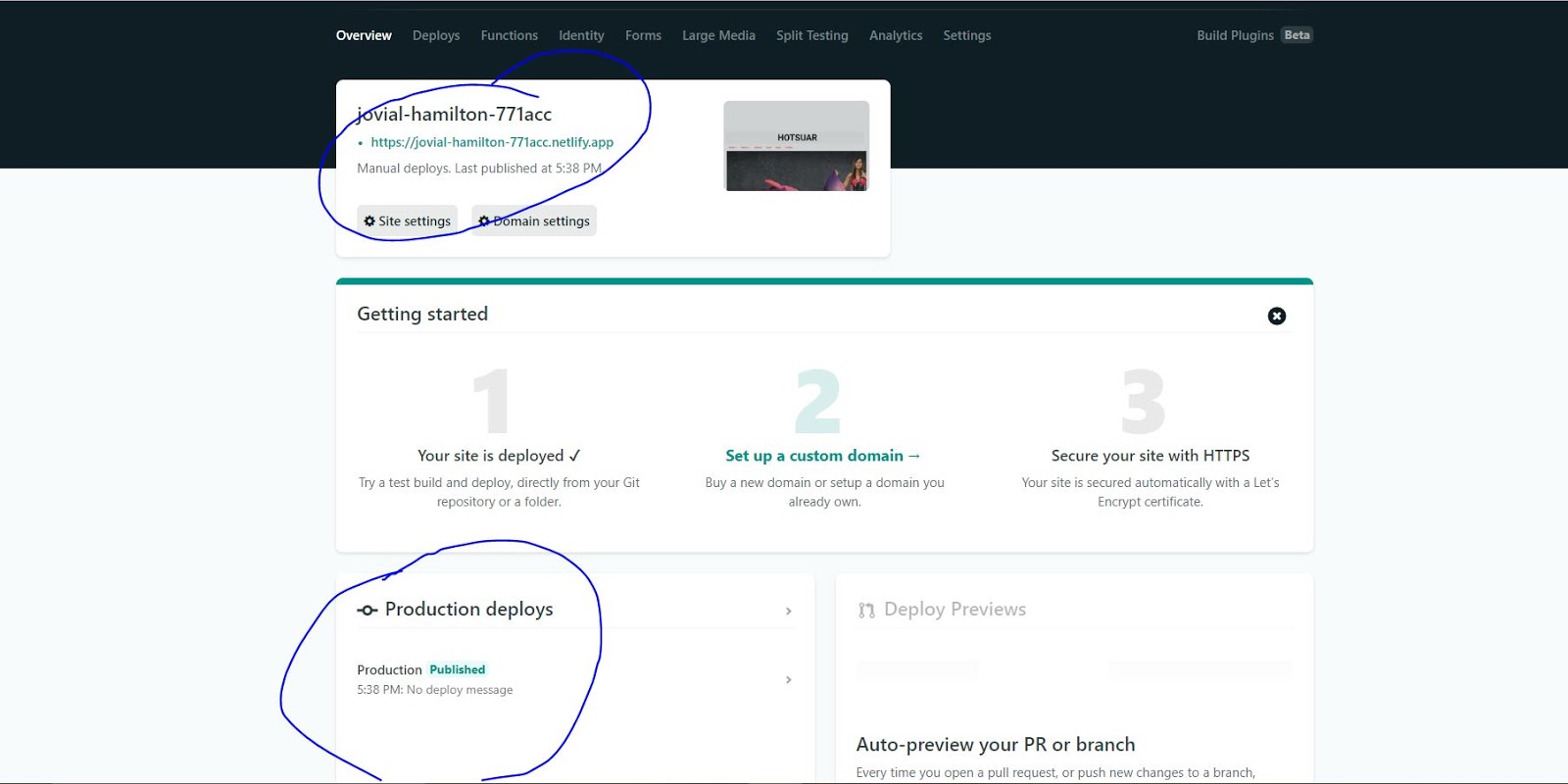Click the Getting started heading
Image resolution: width=1568 pixels, height=784 pixels.
pyautogui.click(x=422, y=314)
